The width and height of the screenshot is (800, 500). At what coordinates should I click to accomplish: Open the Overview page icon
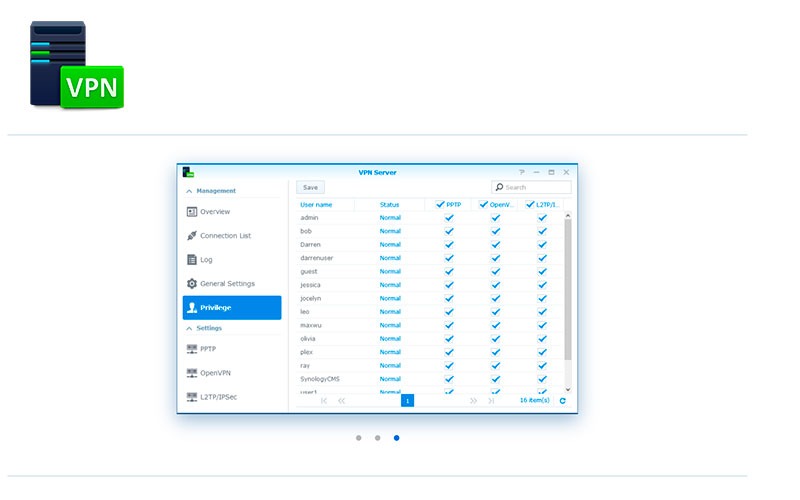tap(192, 212)
